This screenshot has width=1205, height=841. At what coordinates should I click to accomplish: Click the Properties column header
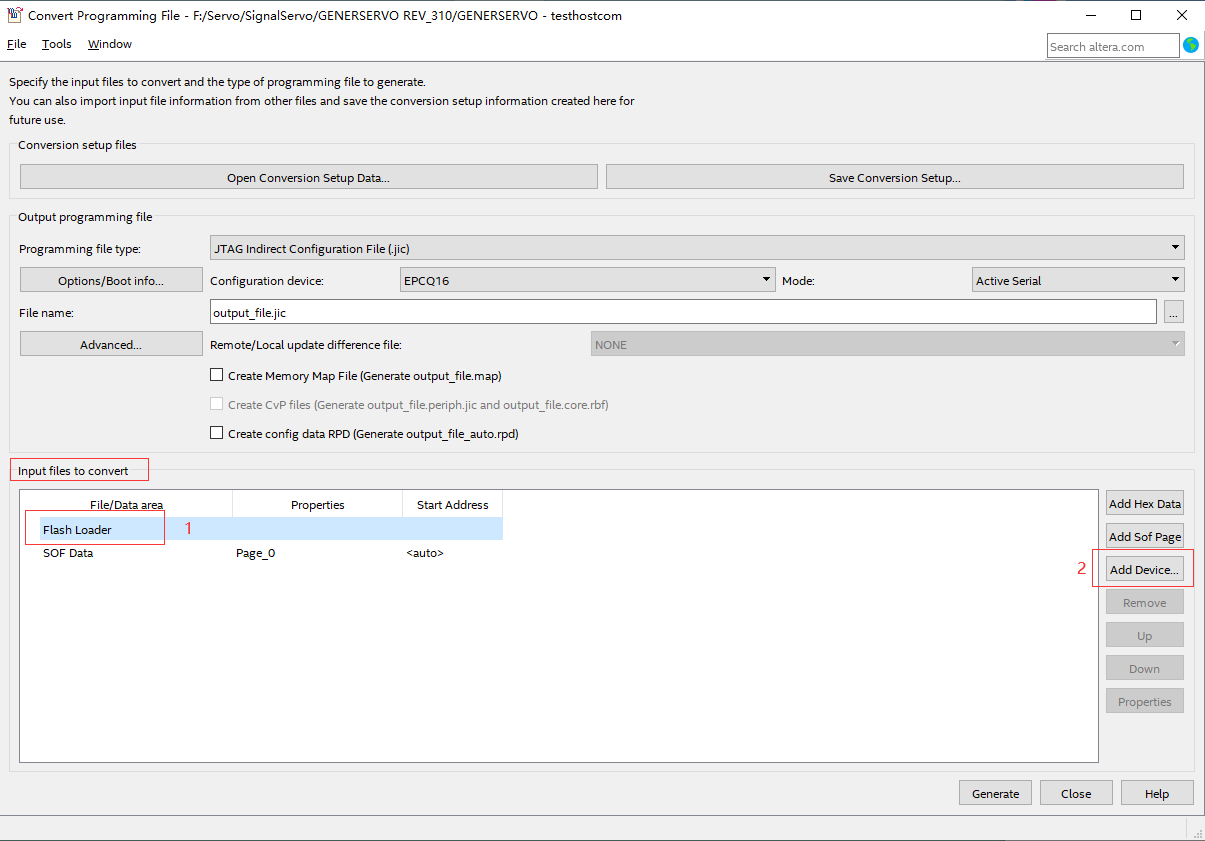[318, 504]
